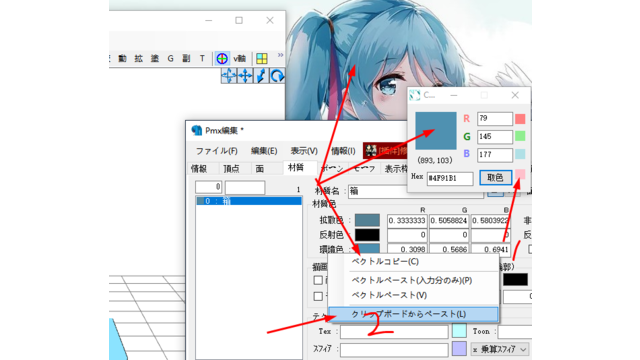Open the 情報(I) menu

(343, 151)
